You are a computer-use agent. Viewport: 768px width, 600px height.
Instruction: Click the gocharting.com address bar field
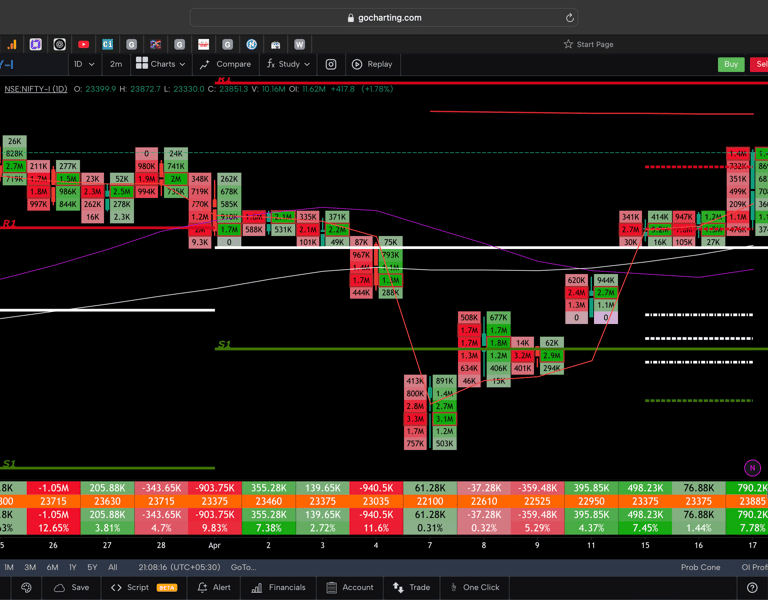pos(384,18)
